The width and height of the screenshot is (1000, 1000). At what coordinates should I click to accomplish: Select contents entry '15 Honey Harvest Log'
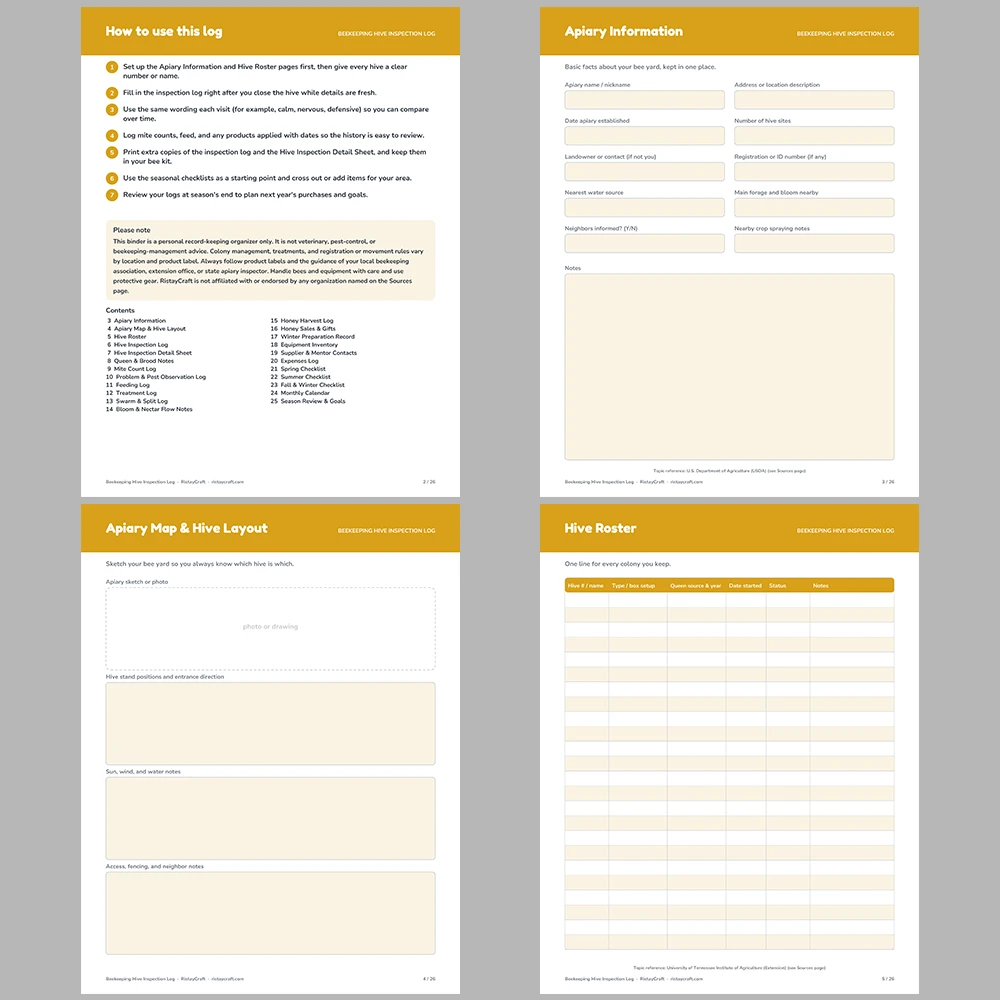pos(302,321)
